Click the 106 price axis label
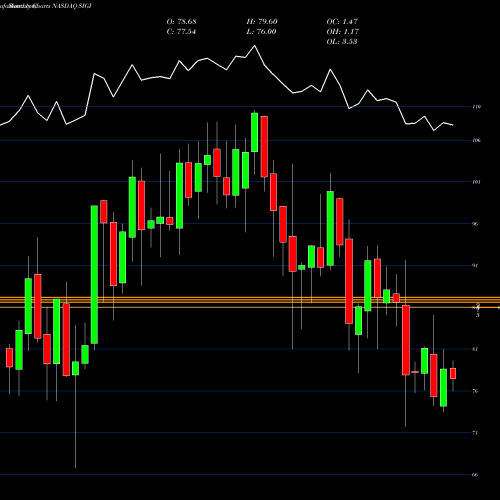 coord(477,140)
